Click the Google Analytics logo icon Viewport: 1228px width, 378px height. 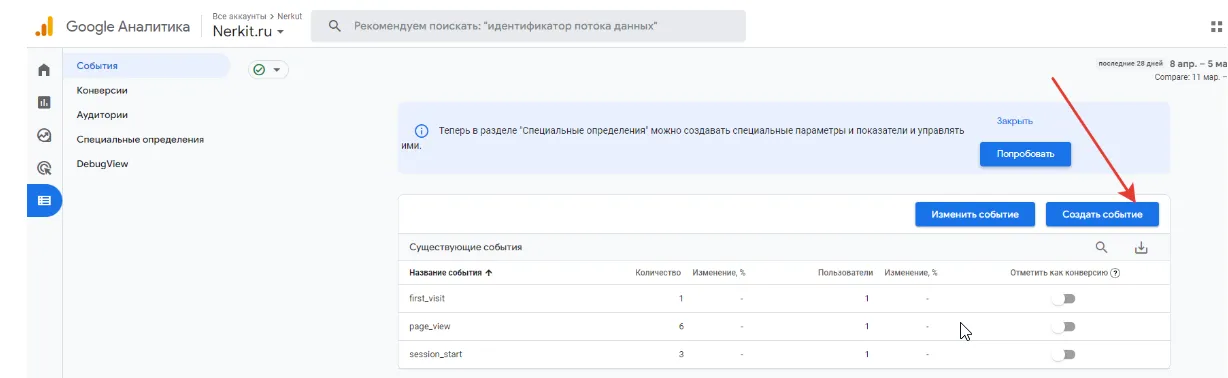(44, 27)
